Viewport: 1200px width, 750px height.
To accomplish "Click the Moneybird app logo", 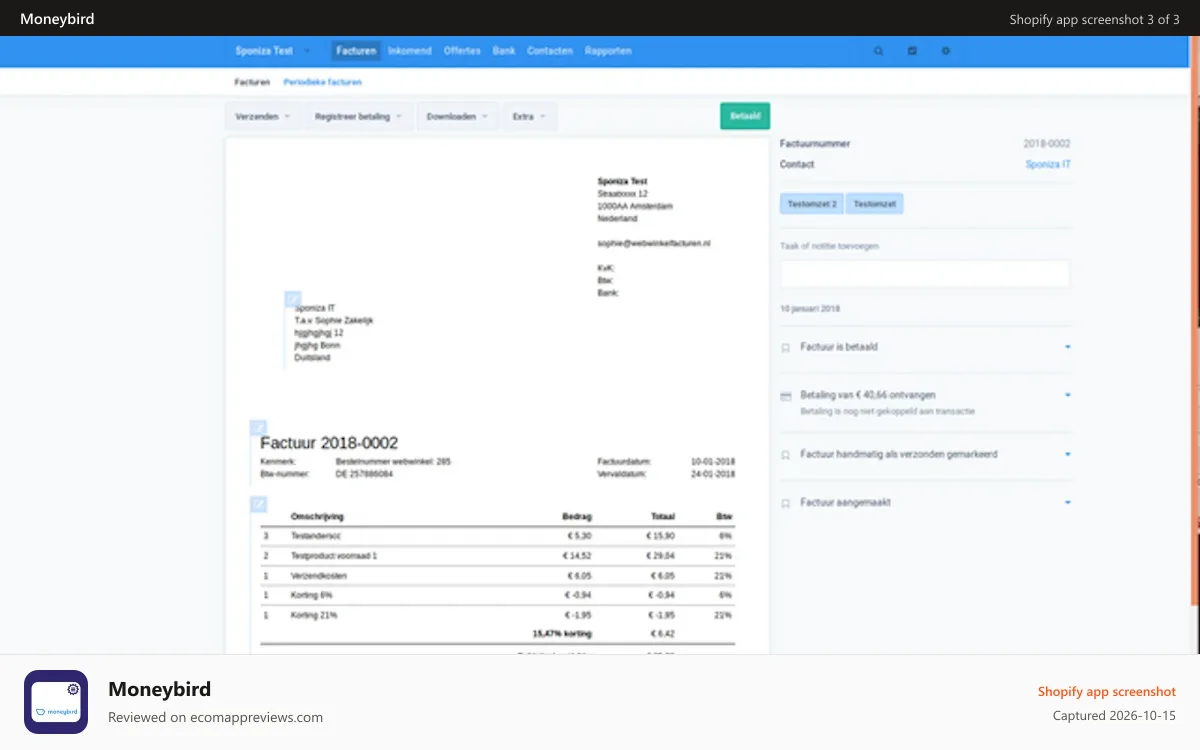I will 56,702.
